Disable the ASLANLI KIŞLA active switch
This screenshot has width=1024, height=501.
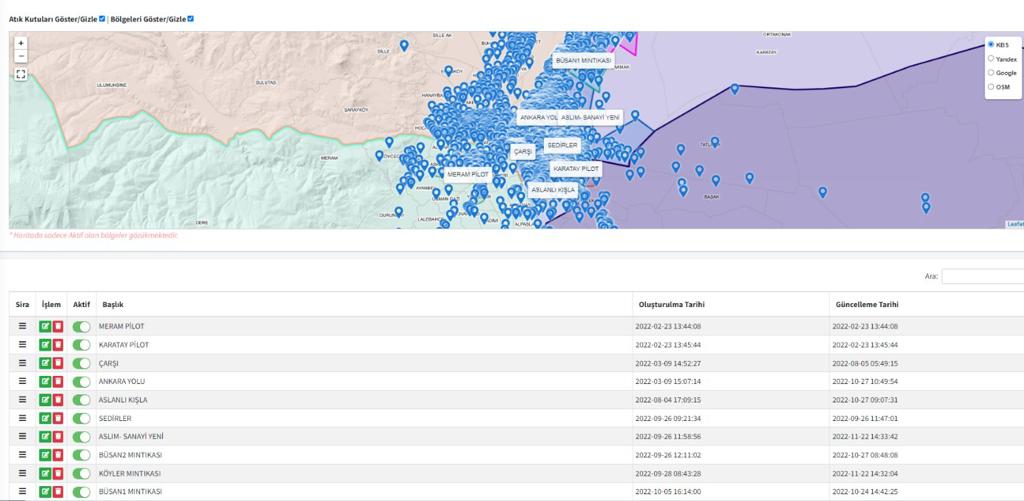pos(81,400)
